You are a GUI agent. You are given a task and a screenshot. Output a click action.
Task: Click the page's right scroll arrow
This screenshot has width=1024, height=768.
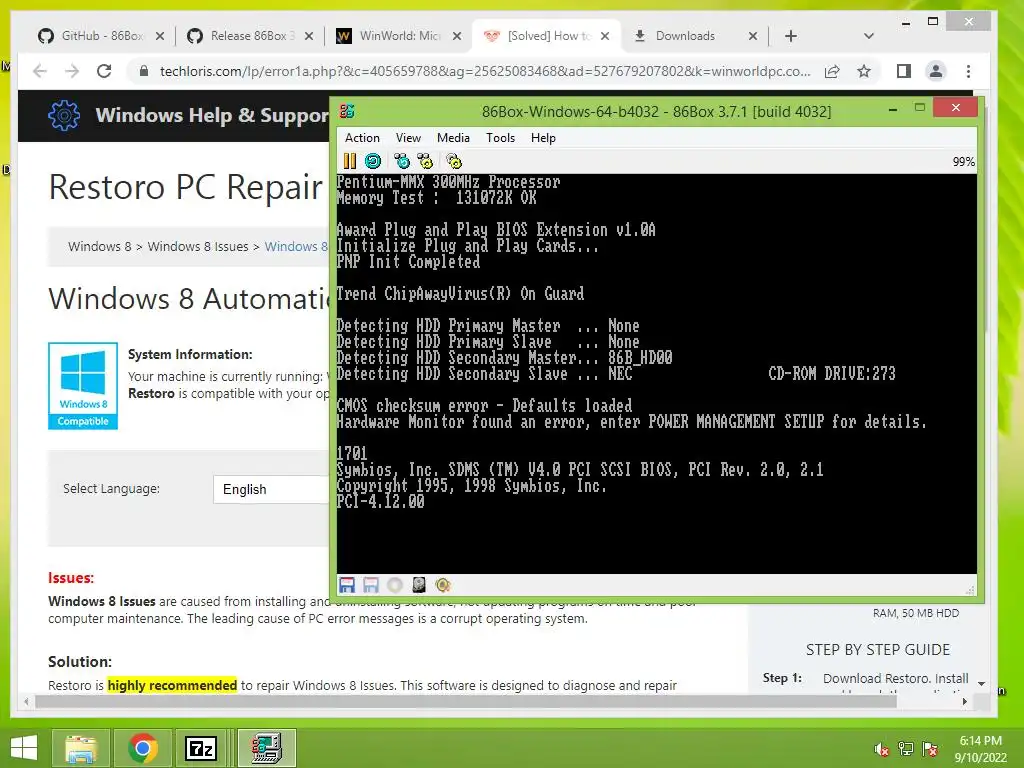pos(965,701)
